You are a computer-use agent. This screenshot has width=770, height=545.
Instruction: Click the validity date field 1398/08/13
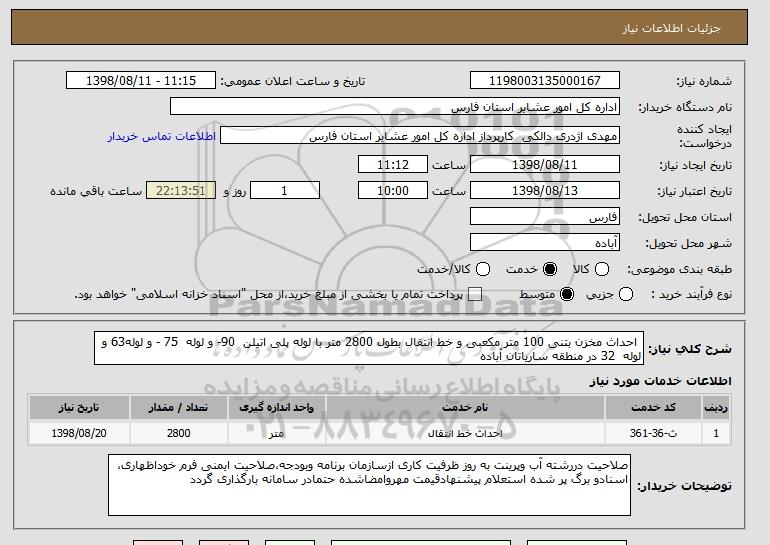click(x=545, y=191)
